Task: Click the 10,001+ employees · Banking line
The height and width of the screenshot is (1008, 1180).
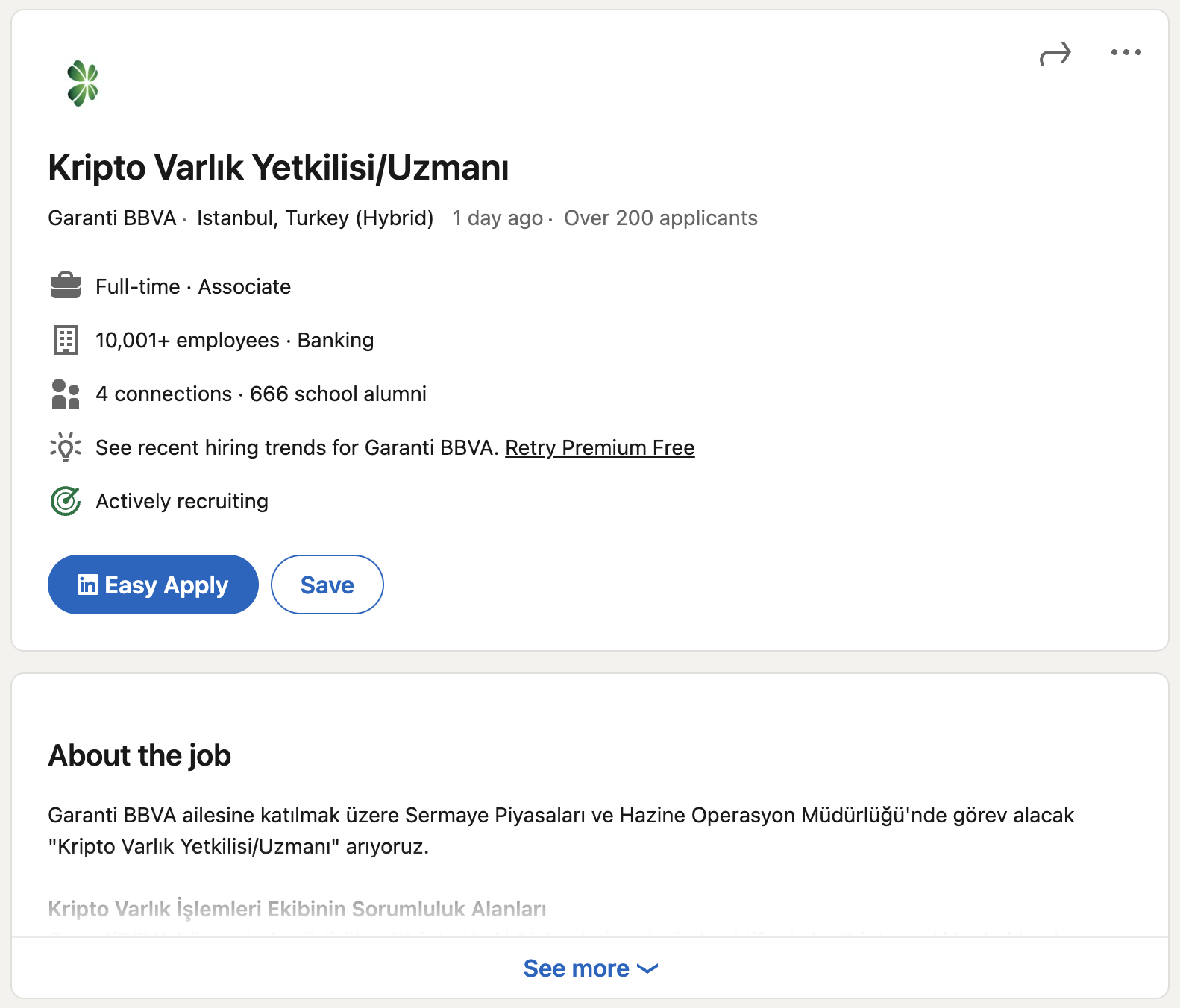Action: point(235,340)
